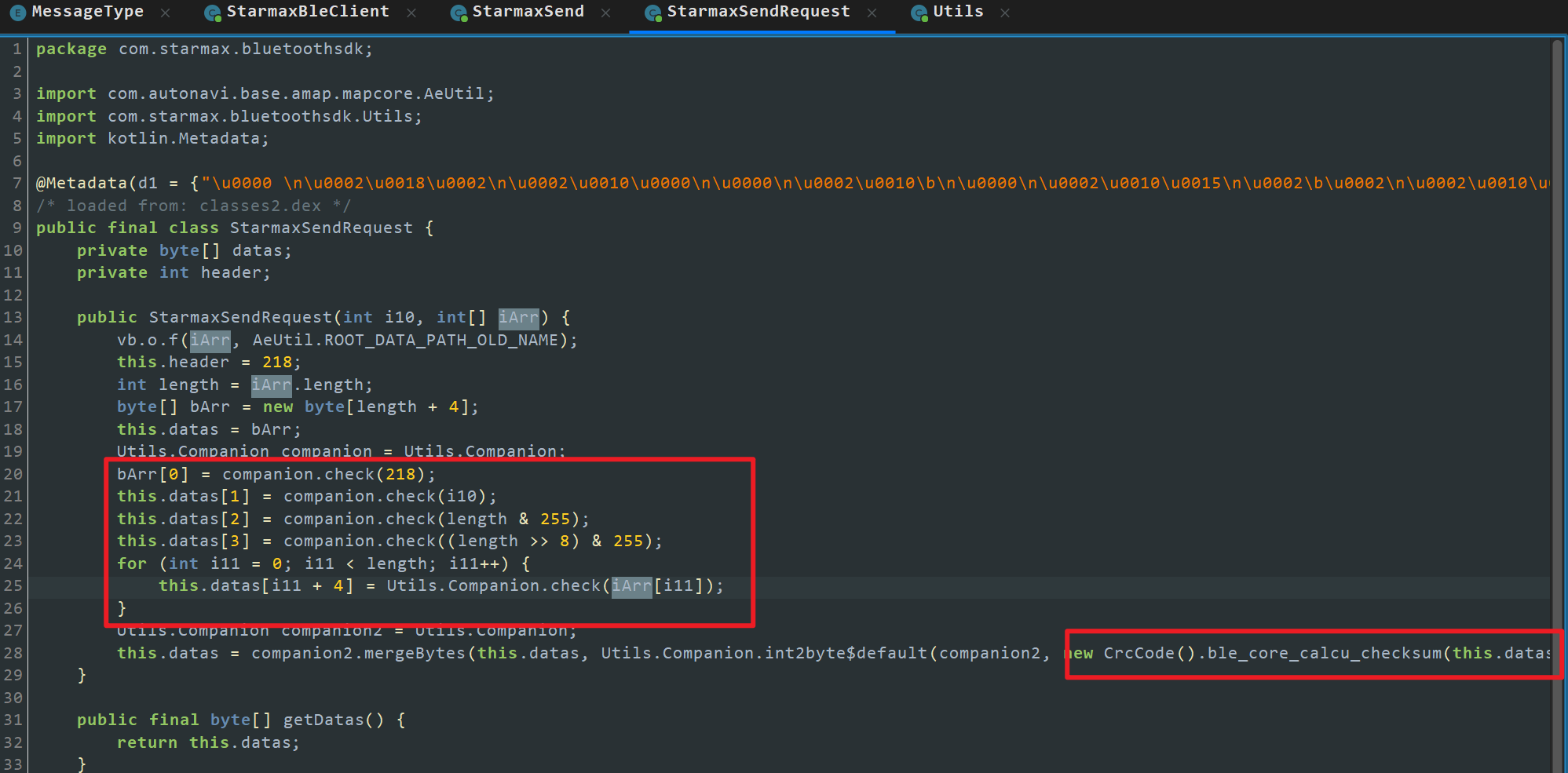Click 'int length = iArr.length' statement
The image size is (1568, 773).
pyautogui.click(x=245, y=385)
